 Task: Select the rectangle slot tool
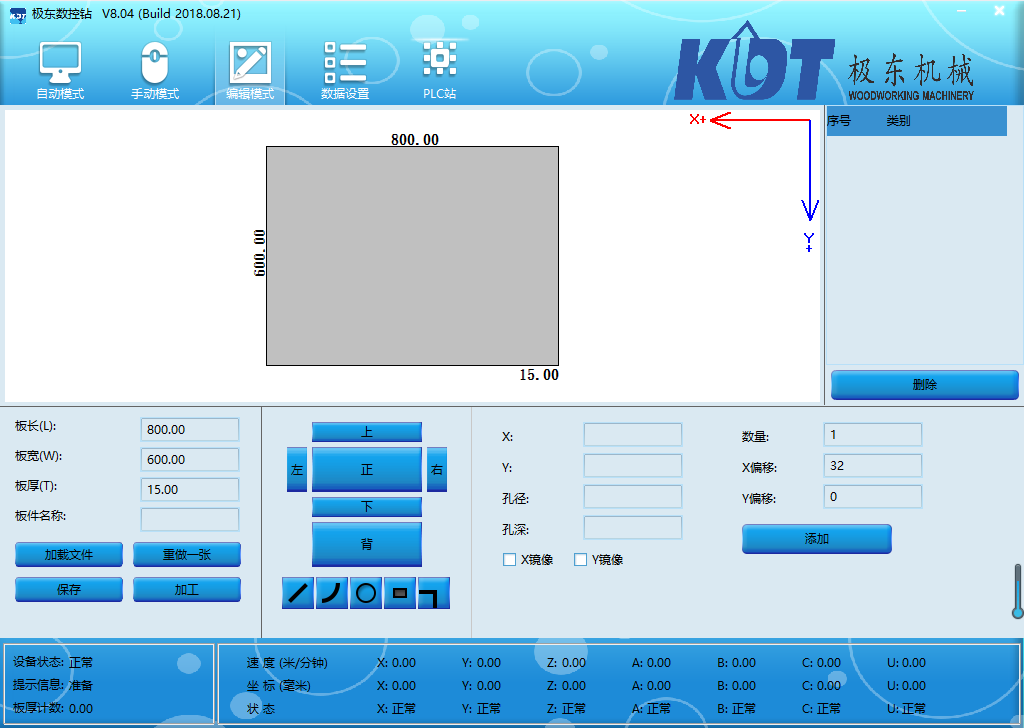click(x=400, y=593)
